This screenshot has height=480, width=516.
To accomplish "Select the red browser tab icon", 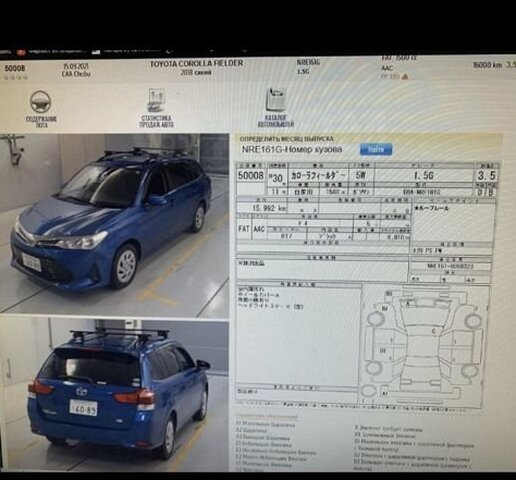I will [x=21, y=52].
